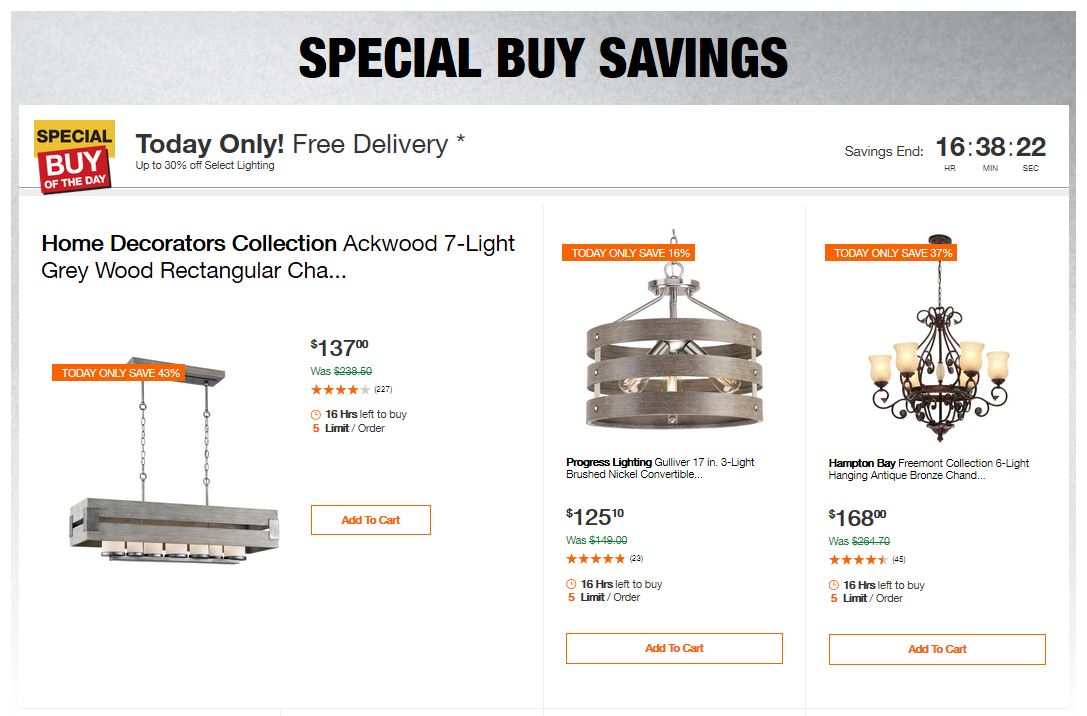The image size is (1087, 716).
Task: Click the clock icon under the $137 price
Action: click(316, 414)
